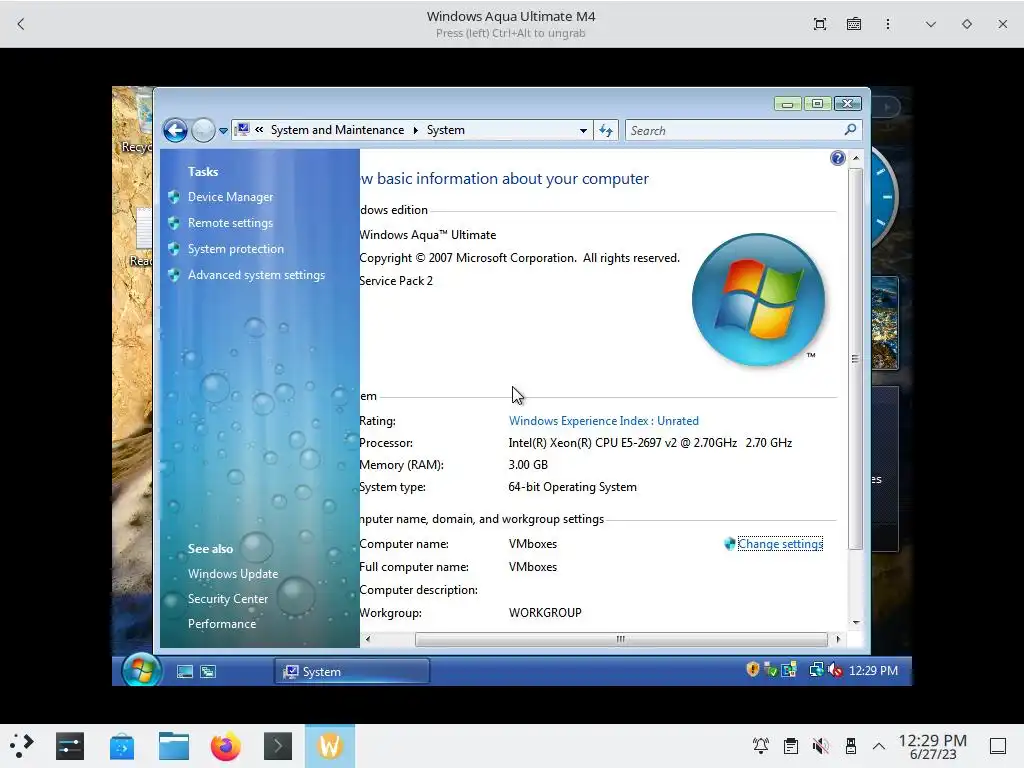Click keyboard shortcut icon in VM title bar
Screen dimensions: 1024x768
pos(854,24)
